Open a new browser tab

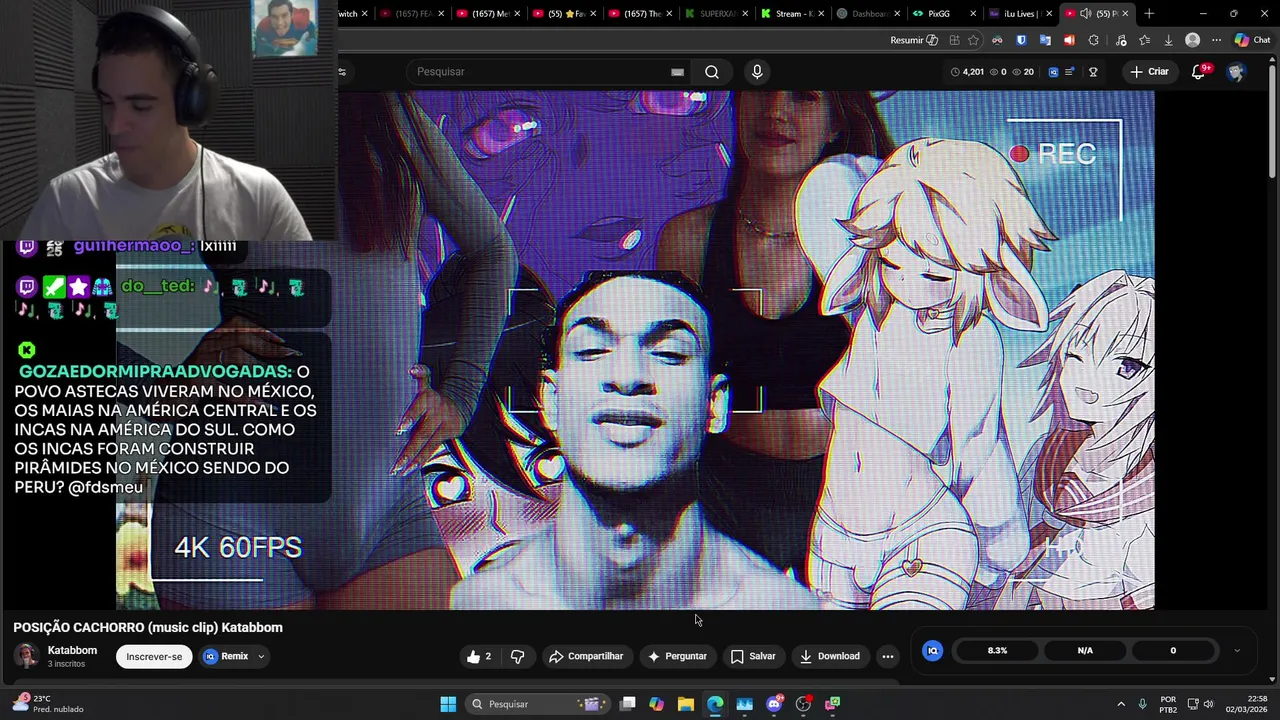(x=1149, y=13)
